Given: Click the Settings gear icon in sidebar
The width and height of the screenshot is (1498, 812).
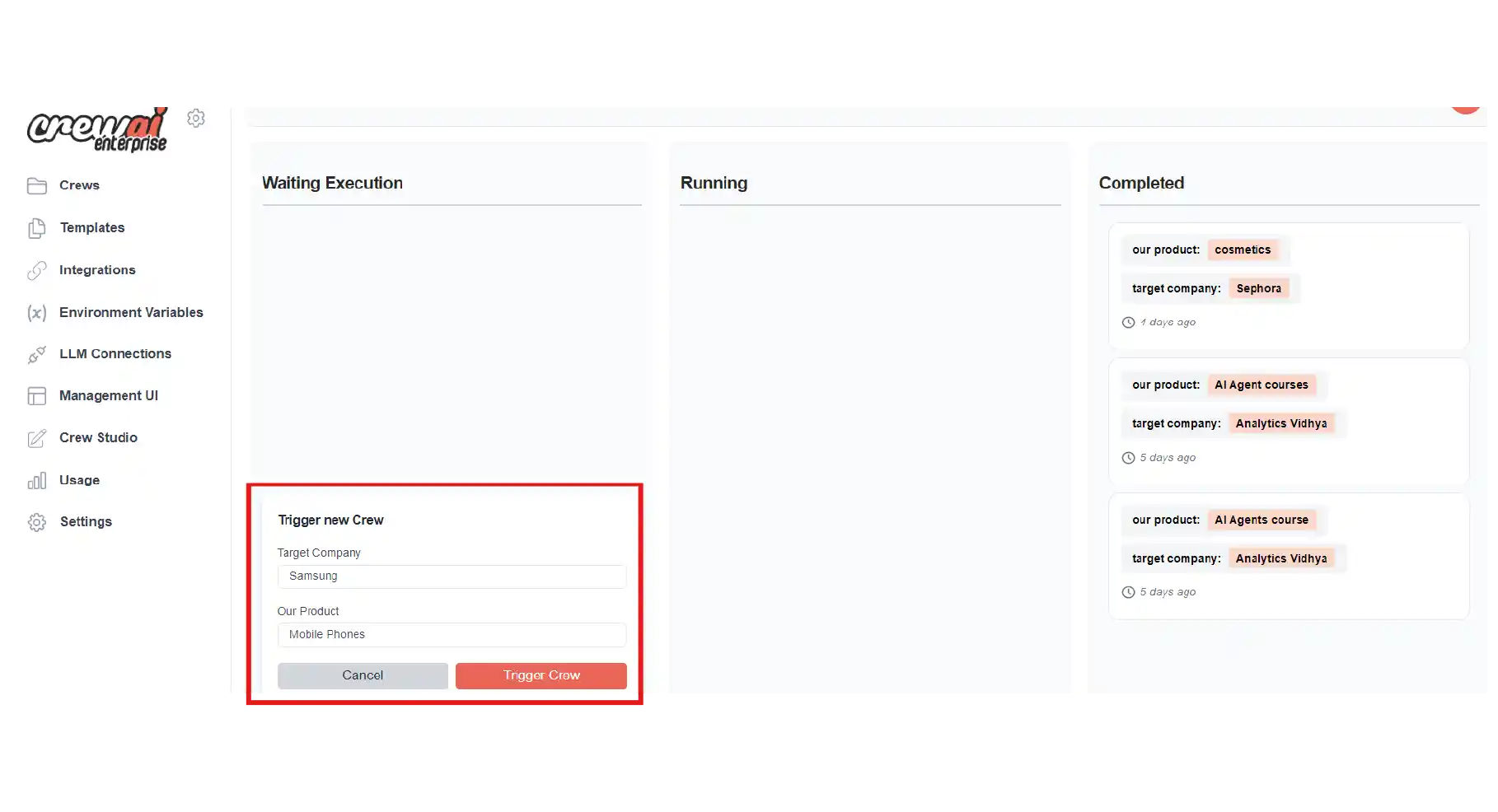Looking at the screenshot, I should [x=37, y=522].
